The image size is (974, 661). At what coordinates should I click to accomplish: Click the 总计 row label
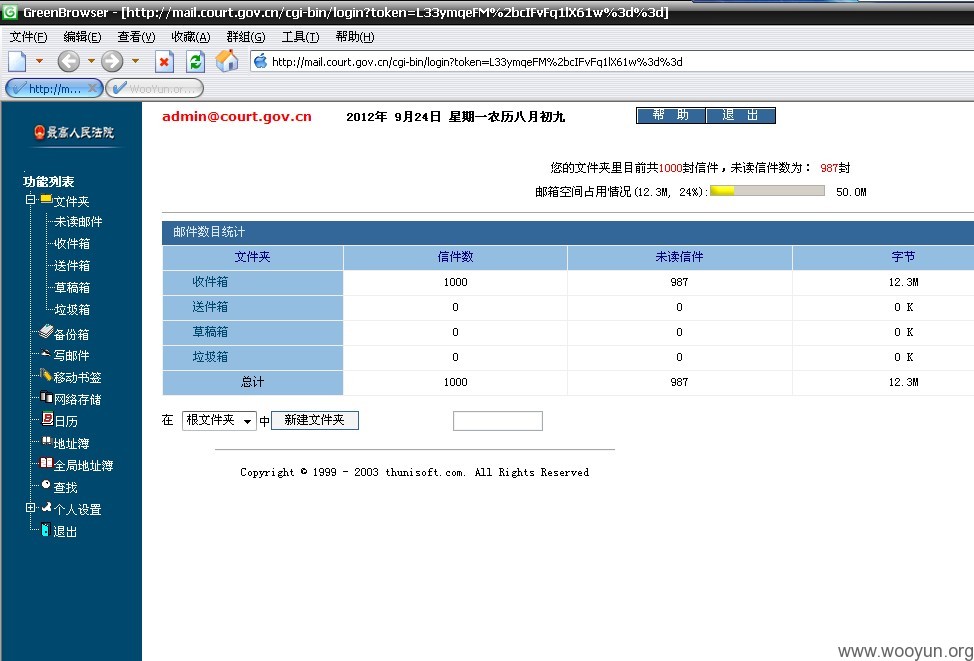pos(252,382)
